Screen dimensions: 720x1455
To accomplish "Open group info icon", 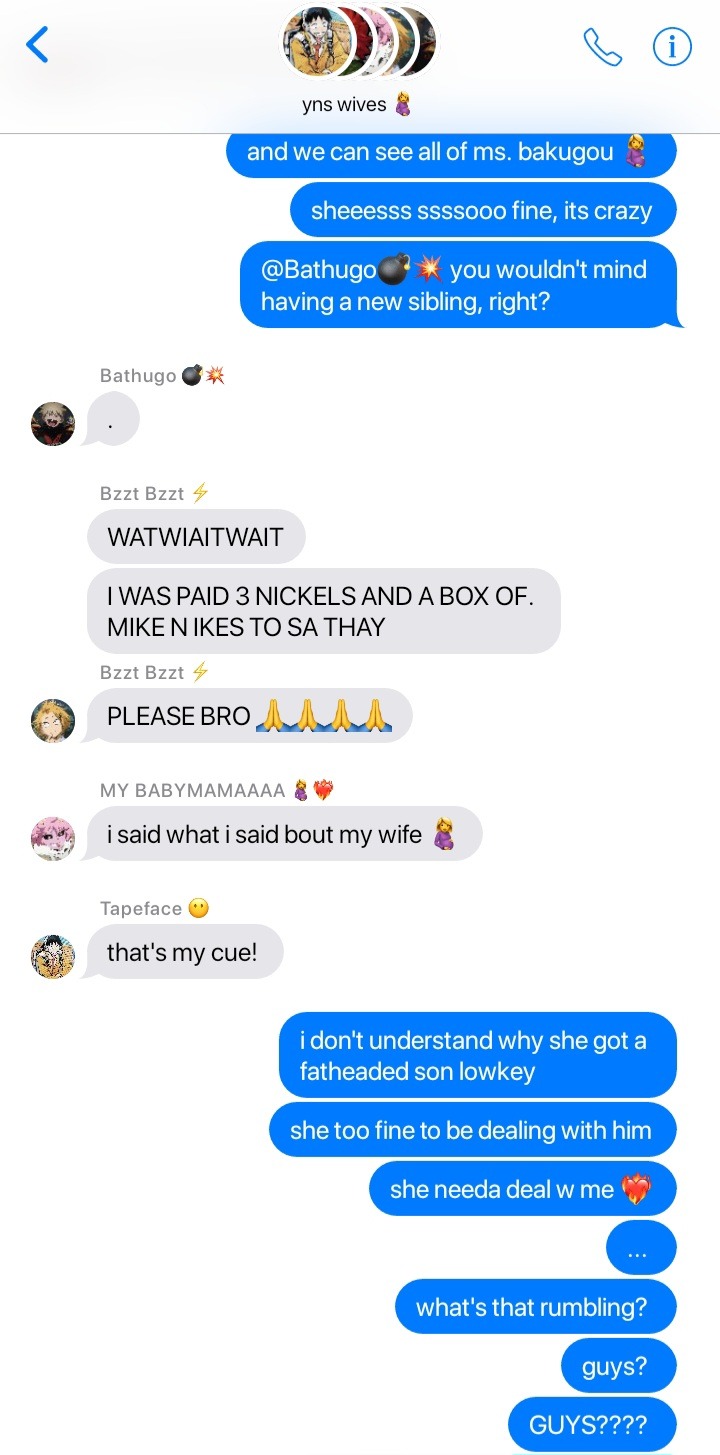I will pos(672,46).
